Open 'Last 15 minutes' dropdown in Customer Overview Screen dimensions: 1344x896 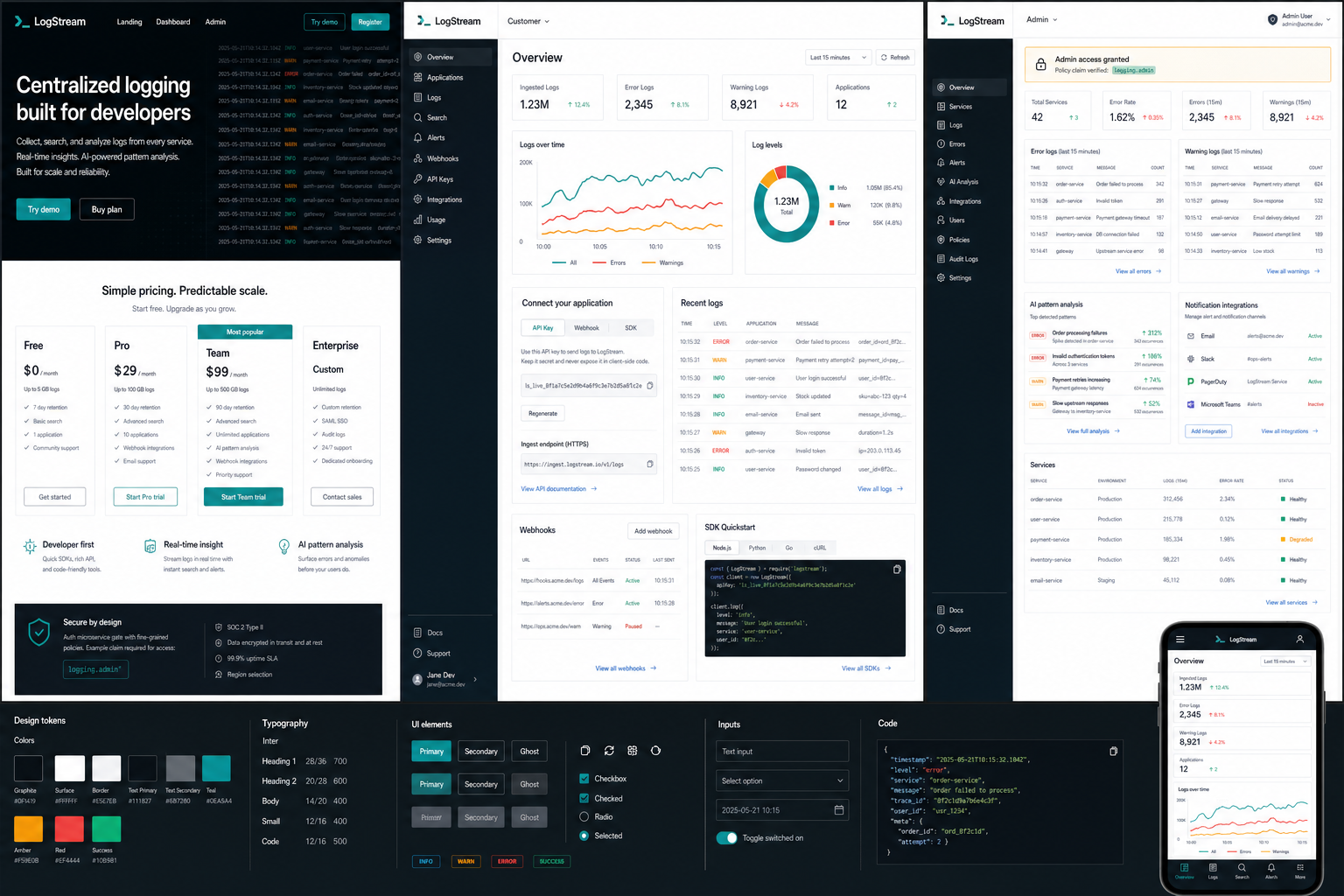837,57
